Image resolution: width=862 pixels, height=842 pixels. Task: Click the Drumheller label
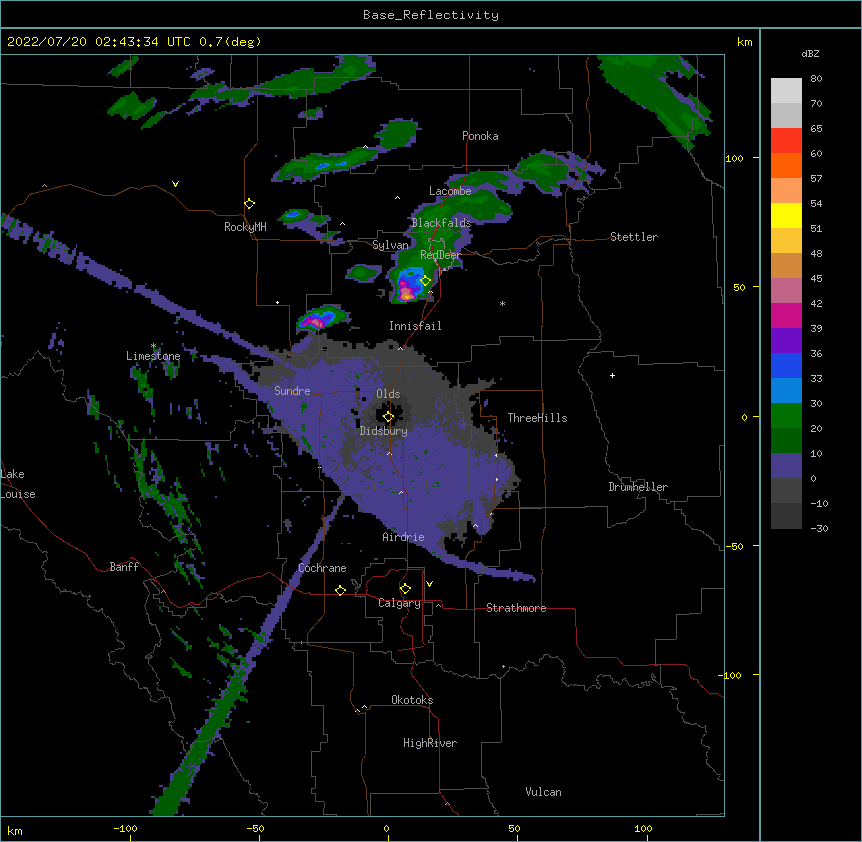click(638, 487)
